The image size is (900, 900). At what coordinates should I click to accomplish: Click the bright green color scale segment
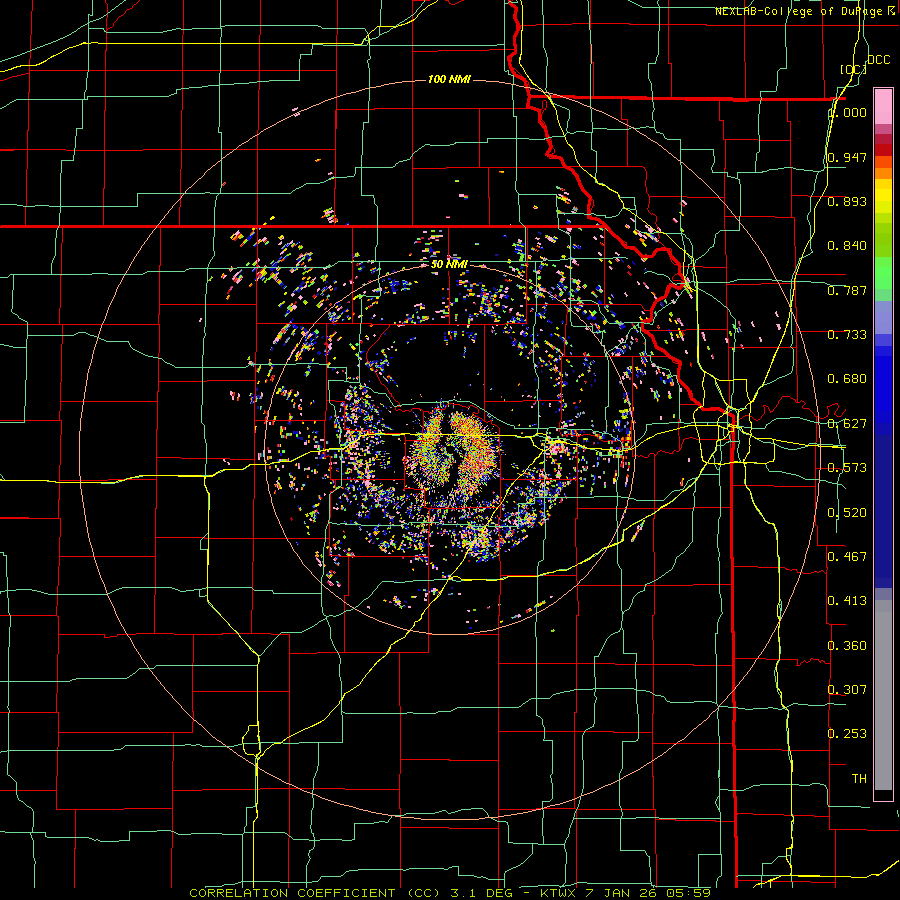pyautogui.click(x=883, y=273)
